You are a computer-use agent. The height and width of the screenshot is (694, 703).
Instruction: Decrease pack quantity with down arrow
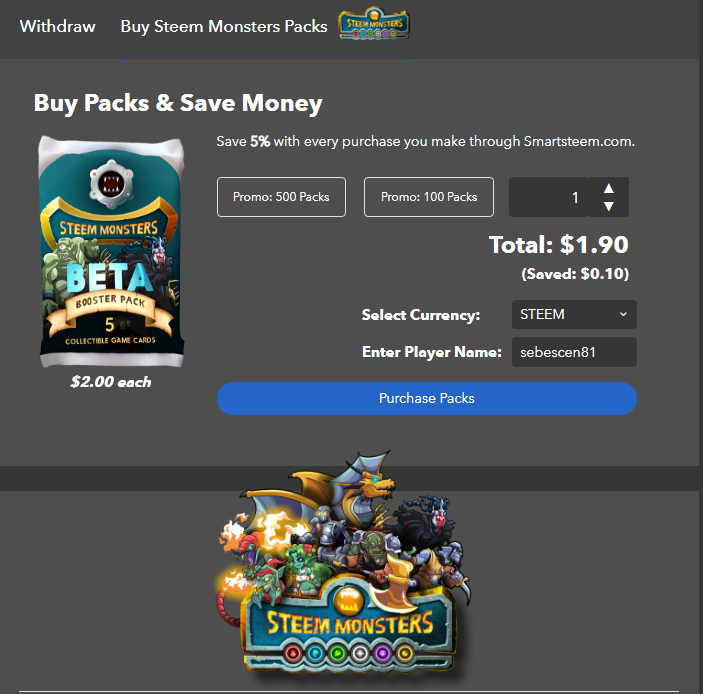click(x=608, y=206)
